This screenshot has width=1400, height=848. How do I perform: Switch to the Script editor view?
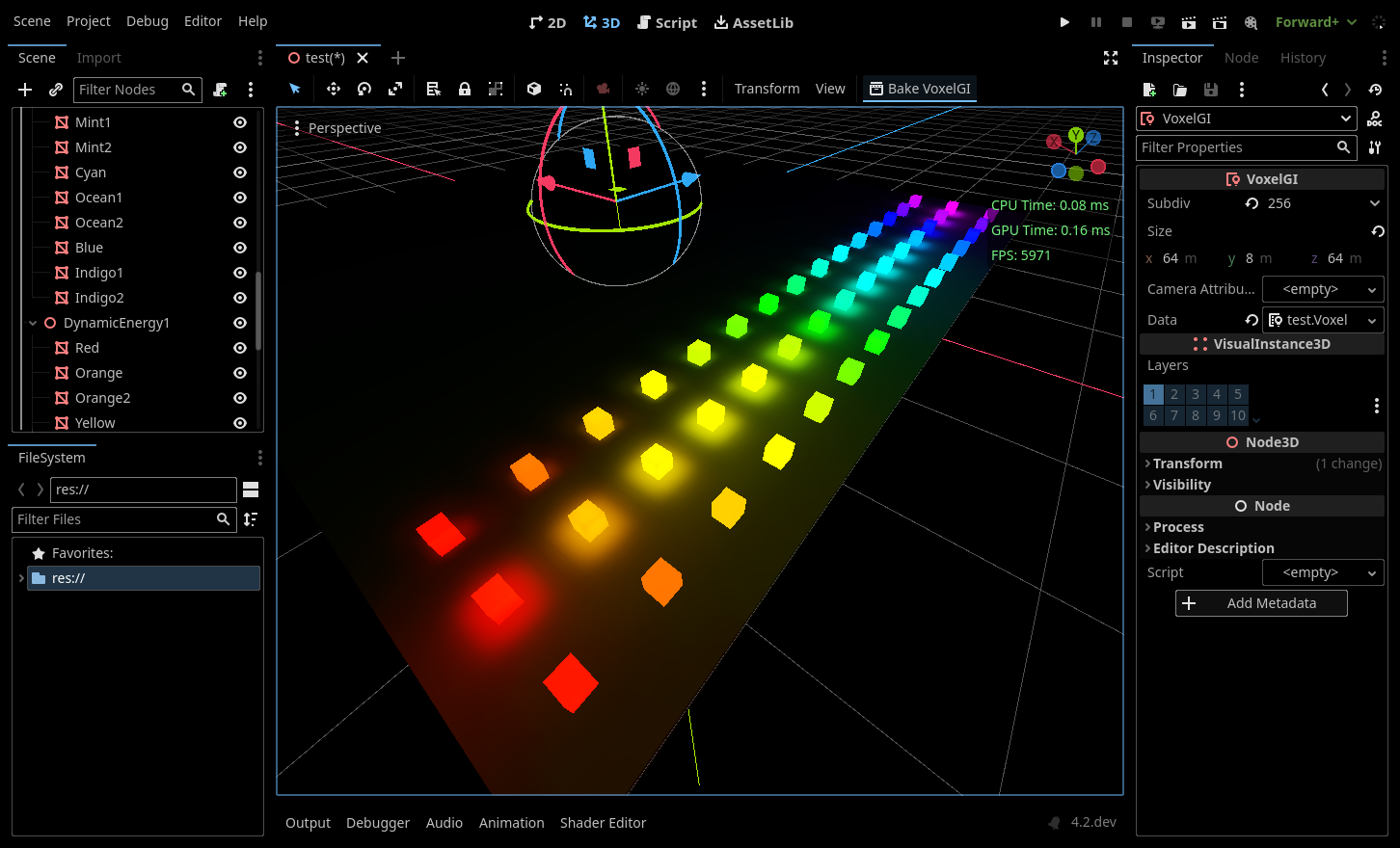pyautogui.click(x=667, y=22)
